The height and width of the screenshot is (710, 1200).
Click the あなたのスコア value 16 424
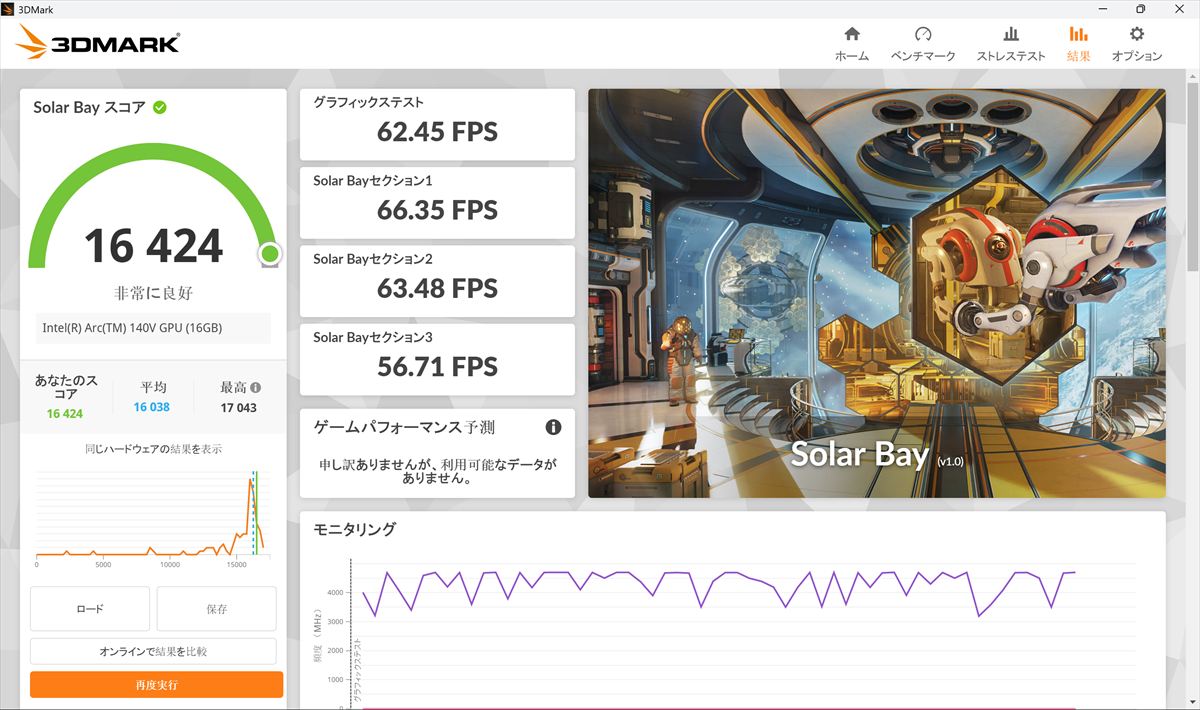pos(65,413)
